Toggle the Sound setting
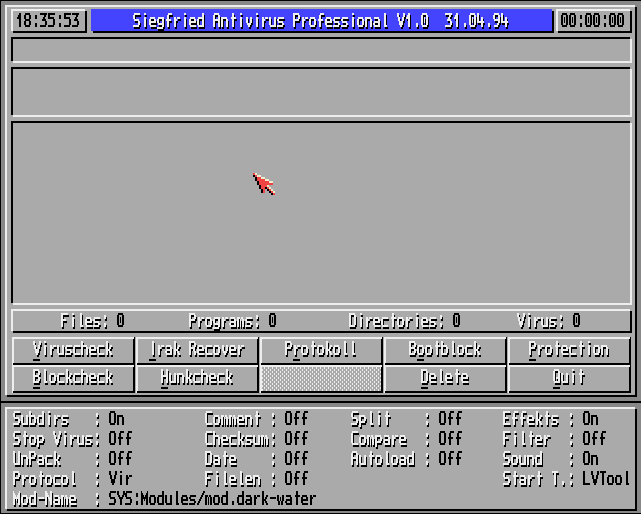 (551, 459)
